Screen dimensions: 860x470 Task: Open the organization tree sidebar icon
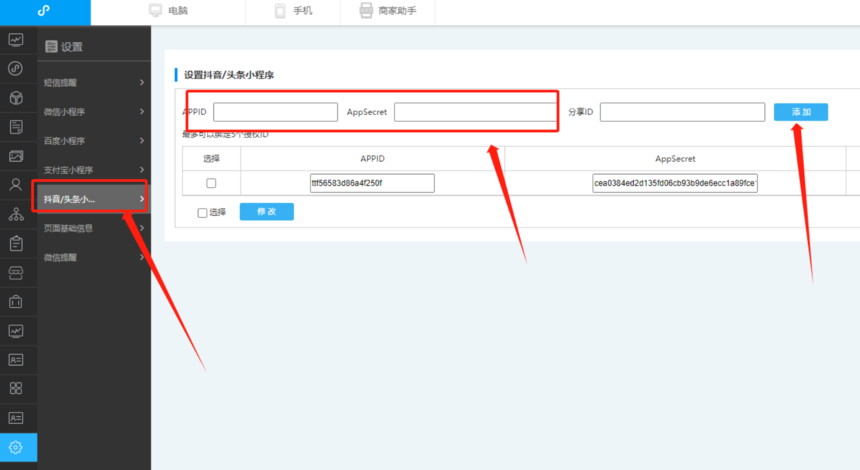click(x=16, y=214)
